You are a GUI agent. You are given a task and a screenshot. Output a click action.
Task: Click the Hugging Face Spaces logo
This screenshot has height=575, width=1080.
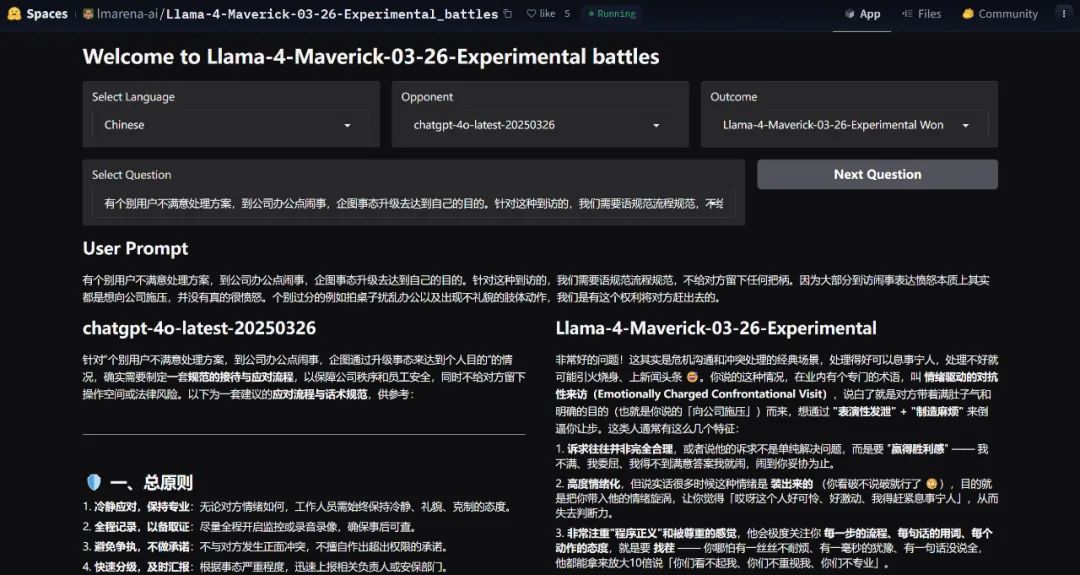tap(14, 14)
